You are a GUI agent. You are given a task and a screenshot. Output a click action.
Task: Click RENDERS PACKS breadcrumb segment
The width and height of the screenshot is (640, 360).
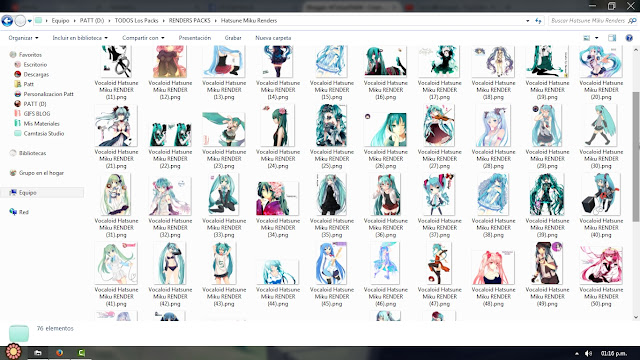190,20
